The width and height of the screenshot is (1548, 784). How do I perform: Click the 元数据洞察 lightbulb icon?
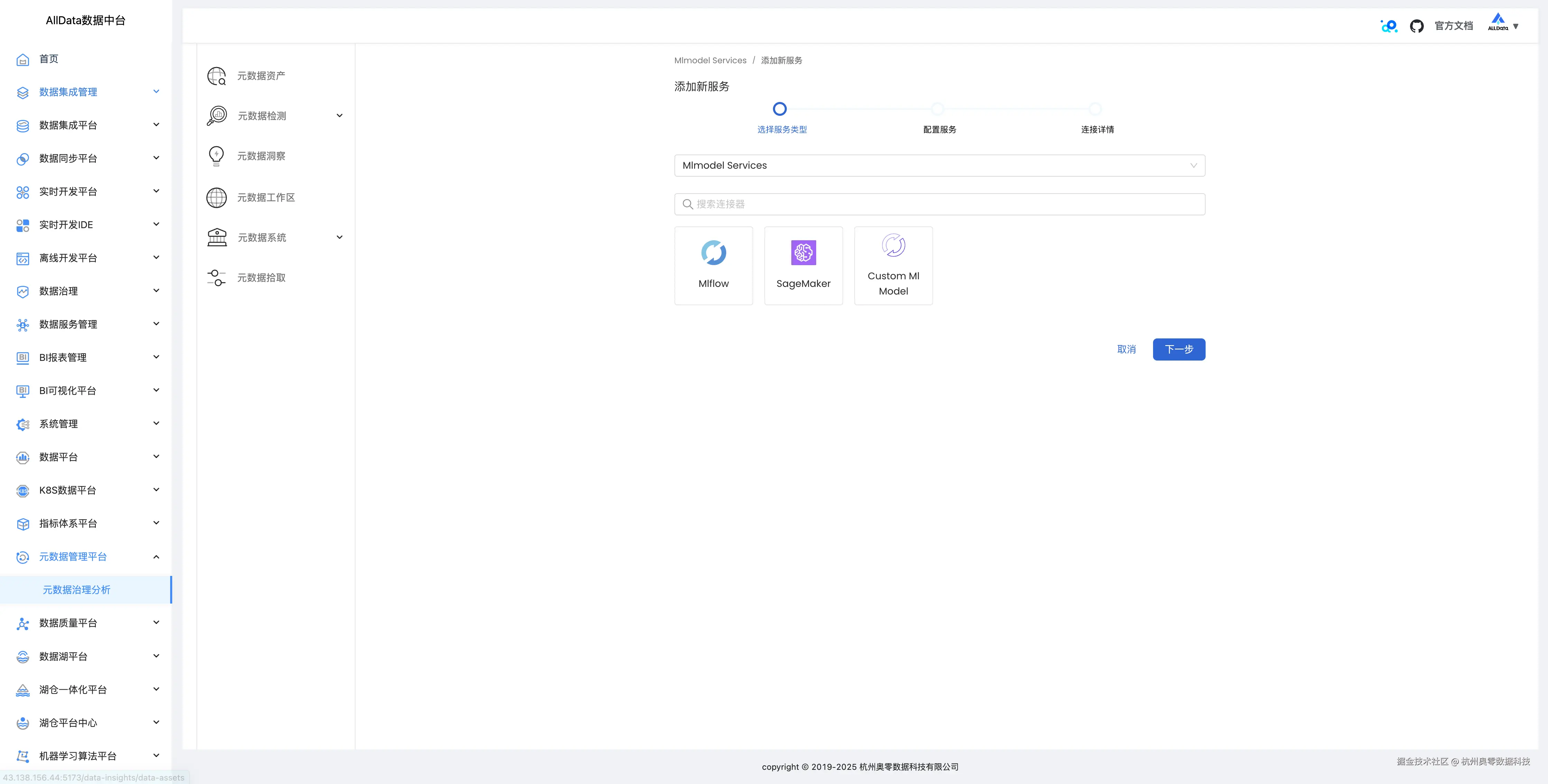click(216, 156)
